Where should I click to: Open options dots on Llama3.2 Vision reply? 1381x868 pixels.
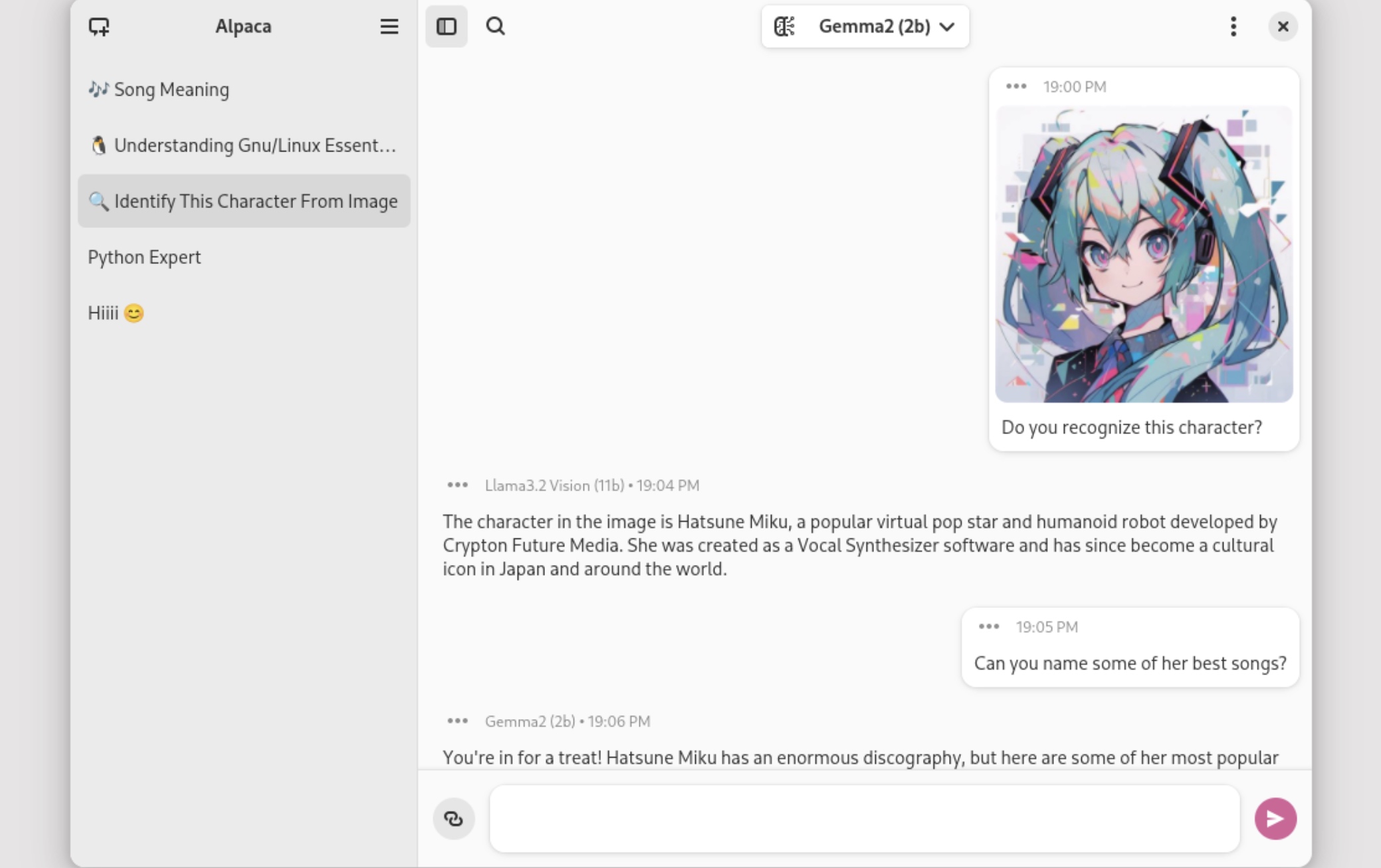(x=458, y=485)
